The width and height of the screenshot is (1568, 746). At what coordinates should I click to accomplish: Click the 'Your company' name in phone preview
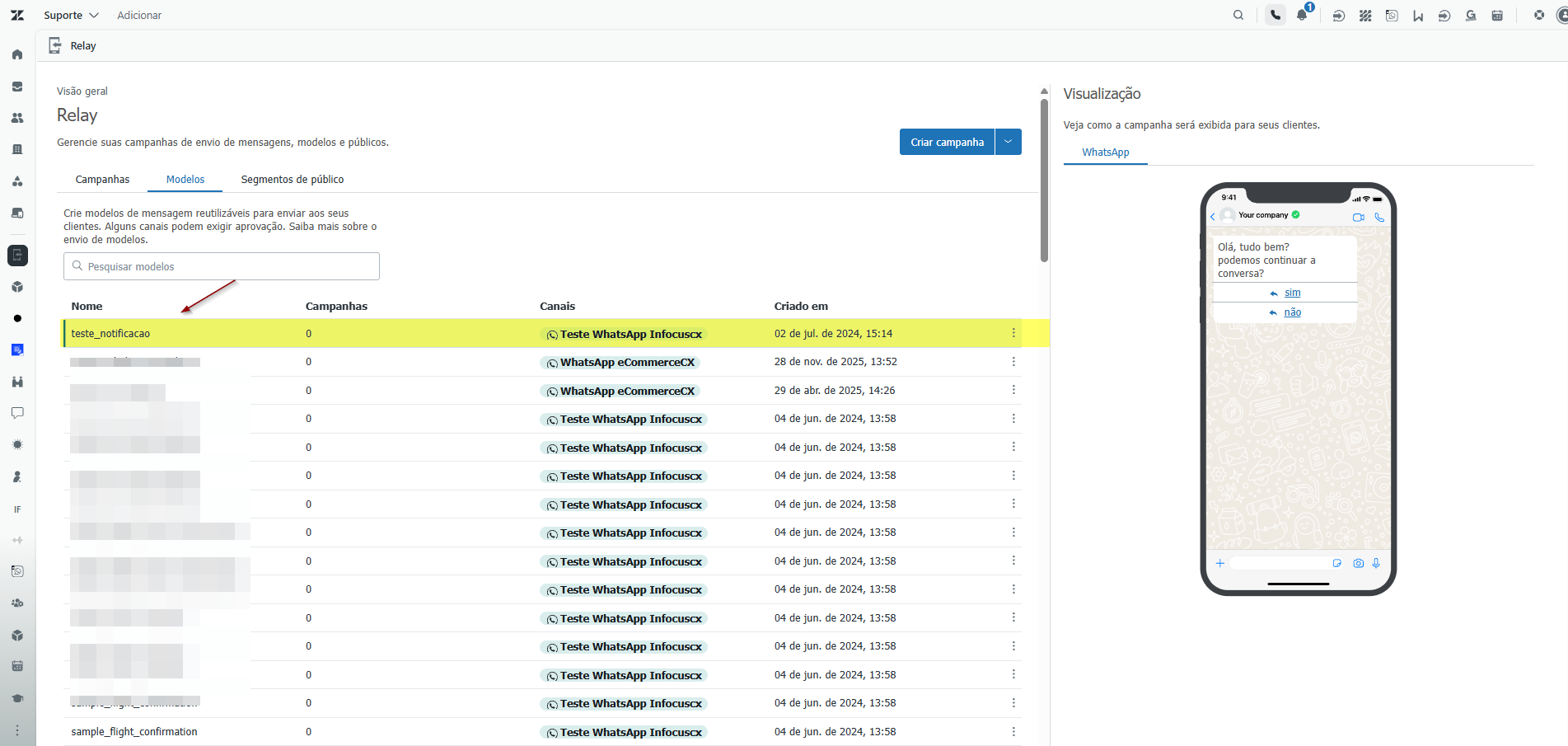(1263, 215)
